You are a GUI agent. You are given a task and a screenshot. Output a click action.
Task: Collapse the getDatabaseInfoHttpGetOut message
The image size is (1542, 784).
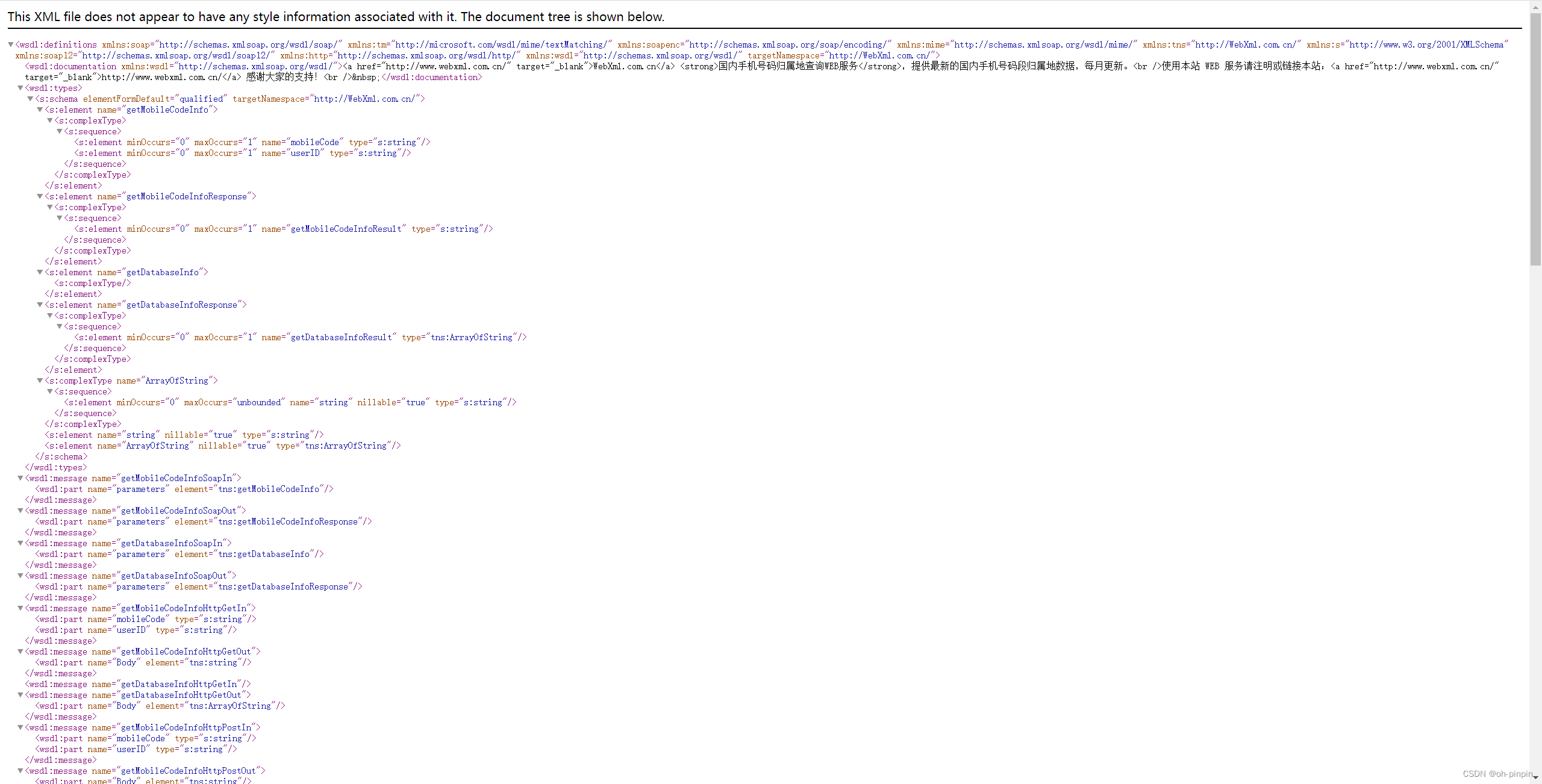coord(20,695)
